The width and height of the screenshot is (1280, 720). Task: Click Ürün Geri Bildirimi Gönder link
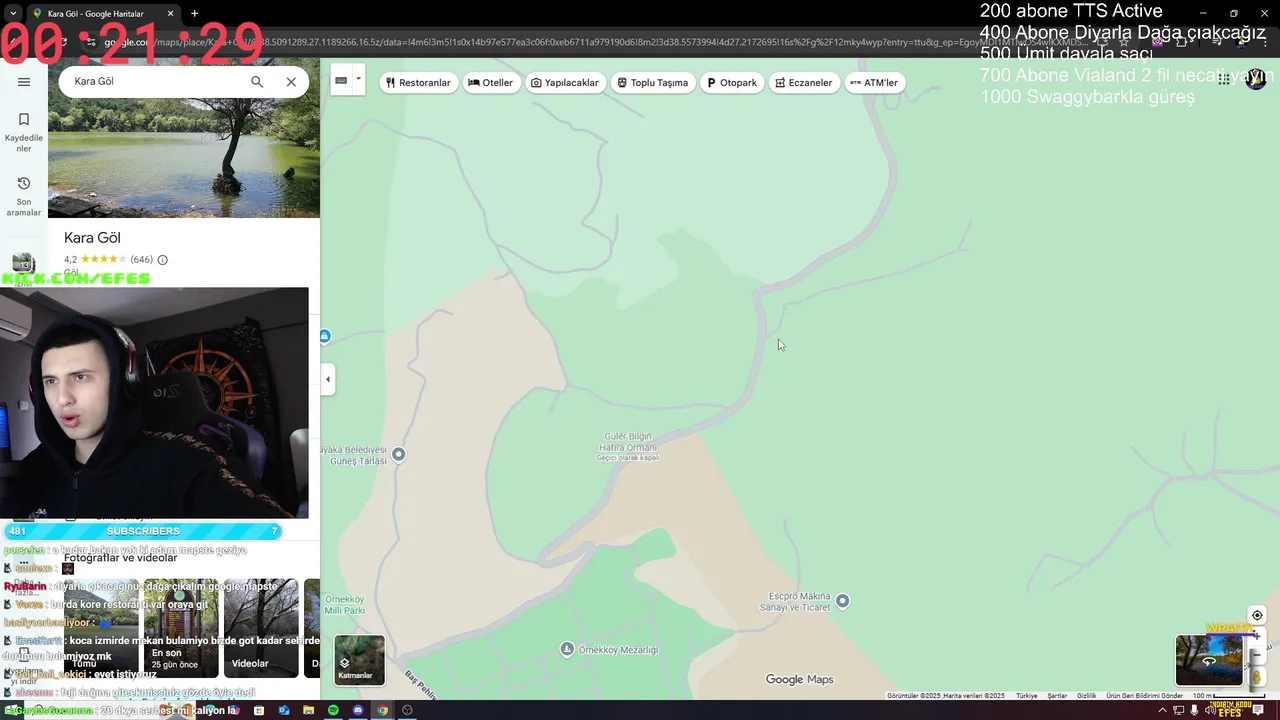[x=1144, y=695]
